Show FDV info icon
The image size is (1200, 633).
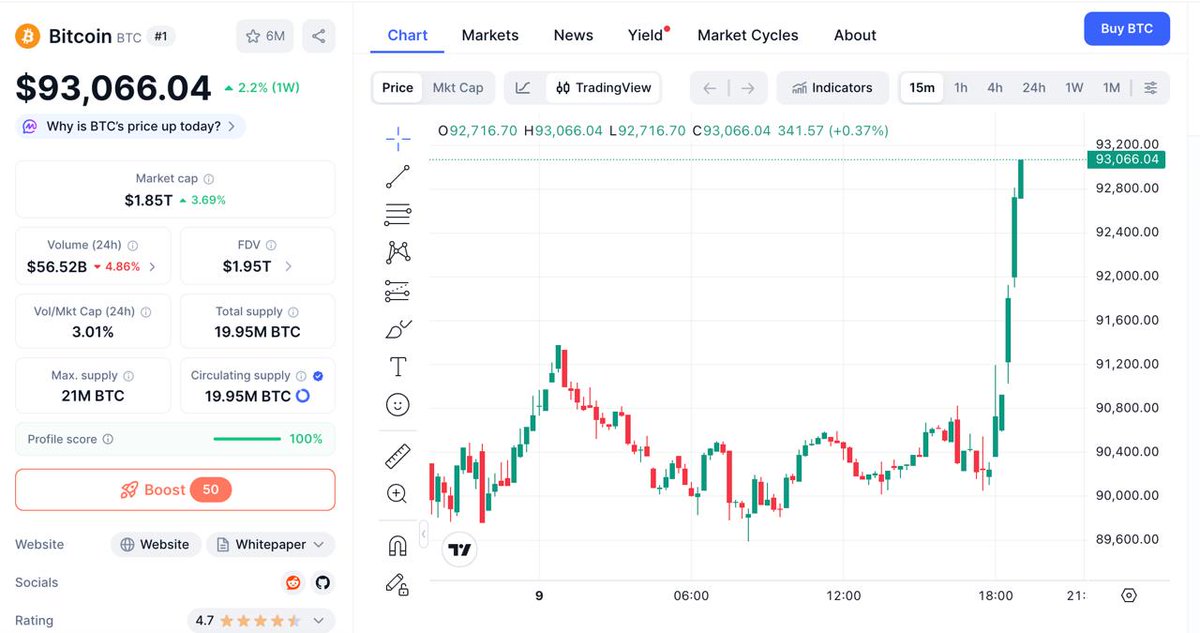(271, 245)
